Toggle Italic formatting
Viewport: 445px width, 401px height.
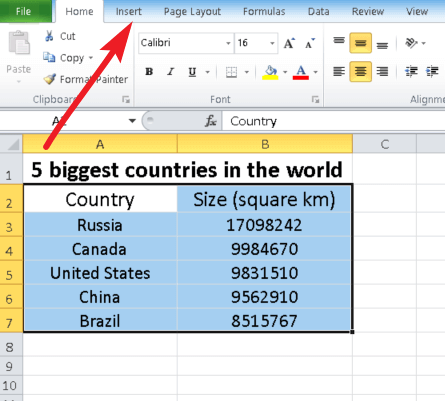[x=171, y=72]
